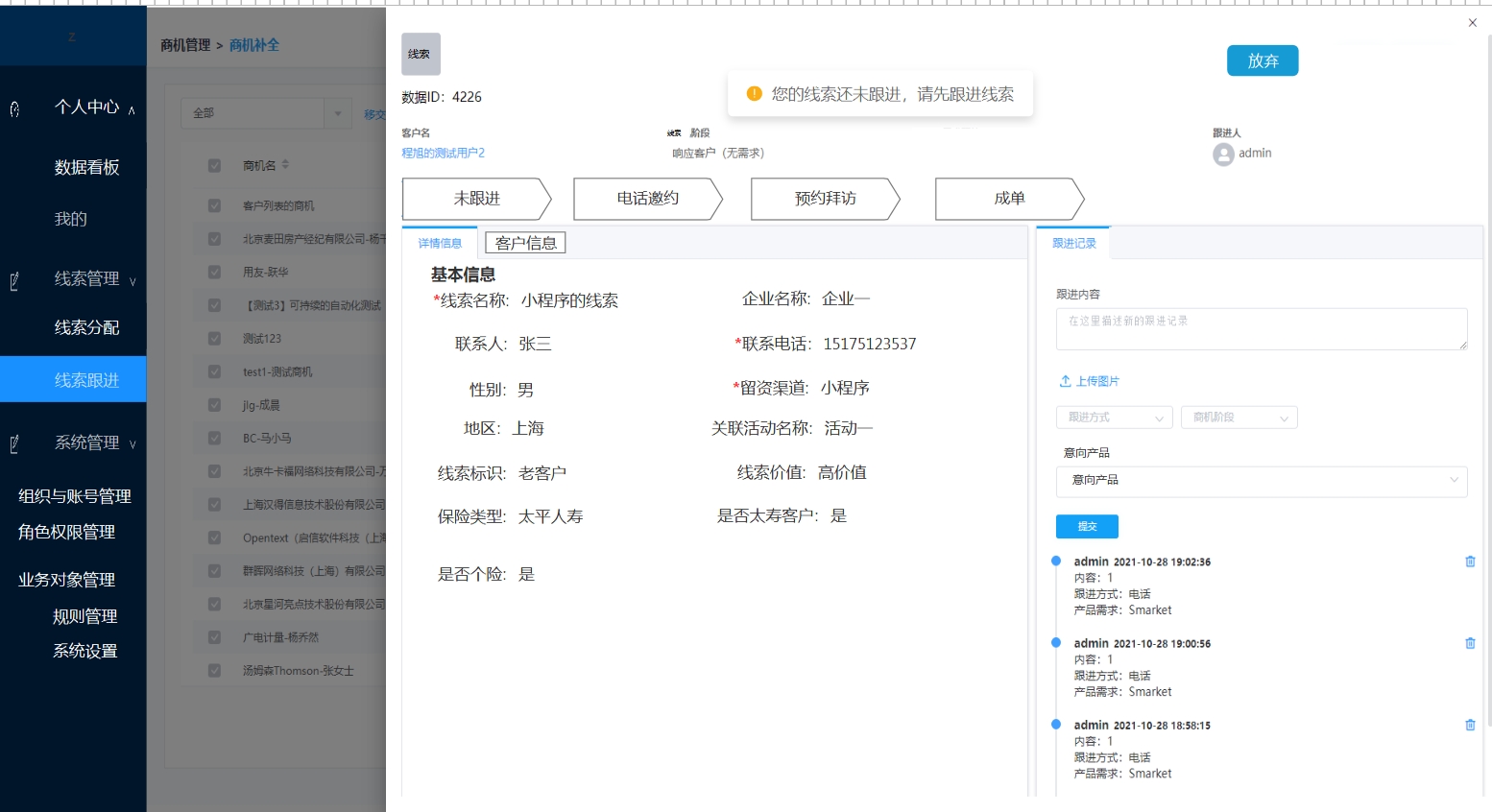Click the 测试123 opportunity name

(262, 338)
